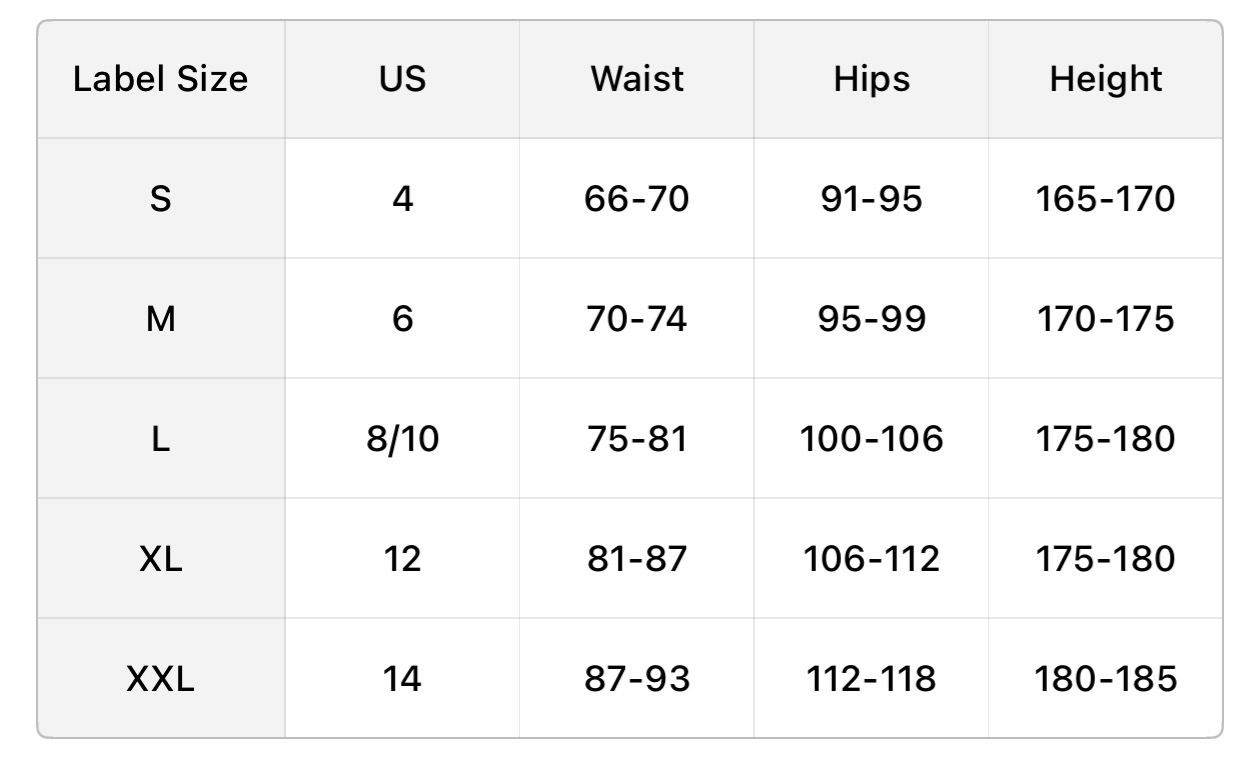The width and height of the screenshot is (1260, 761).
Task: Click the XXL label size cell
Action: [x=160, y=680]
